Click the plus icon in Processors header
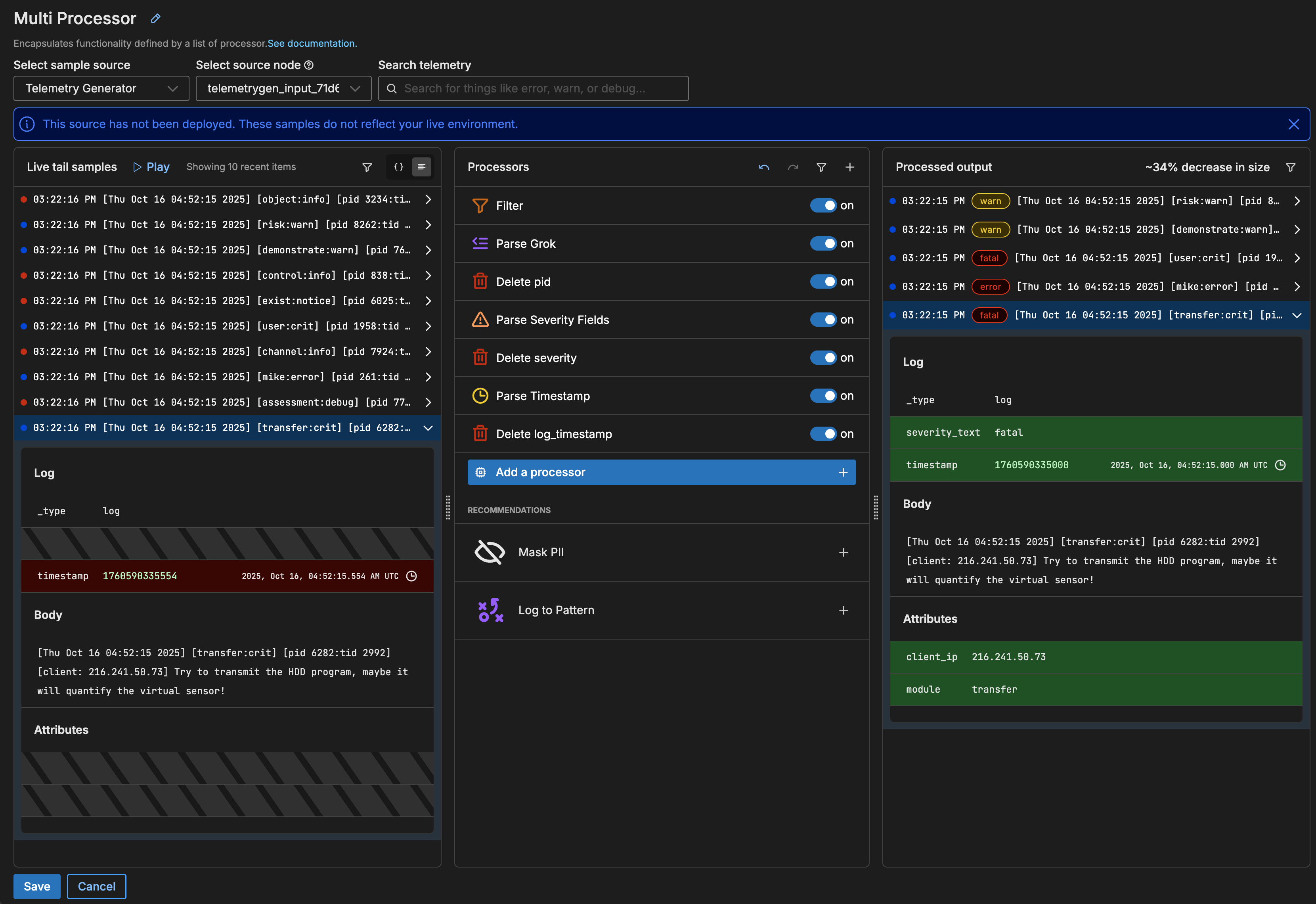This screenshot has height=904, width=1316. point(849,167)
